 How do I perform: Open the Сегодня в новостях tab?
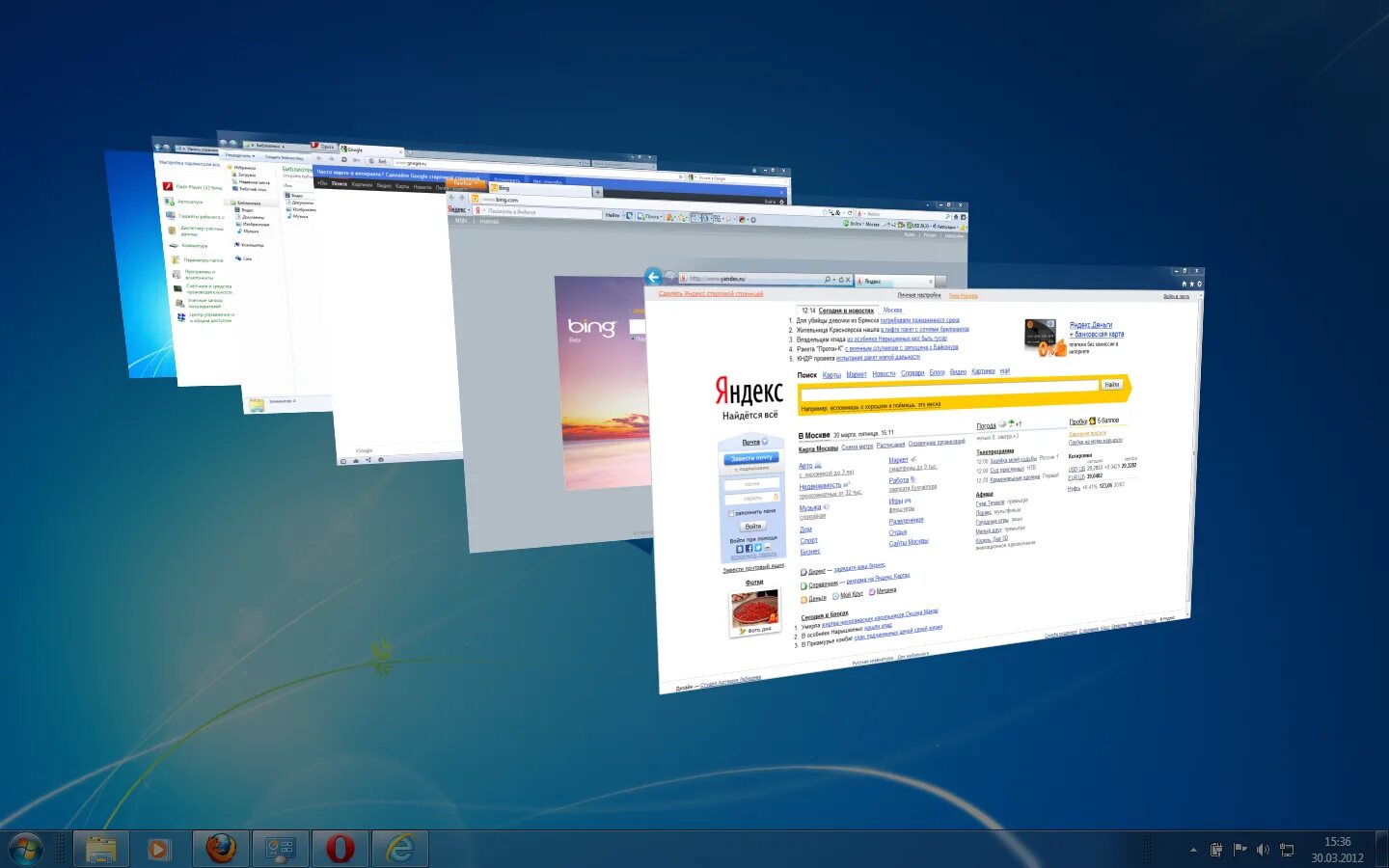pos(846,311)
